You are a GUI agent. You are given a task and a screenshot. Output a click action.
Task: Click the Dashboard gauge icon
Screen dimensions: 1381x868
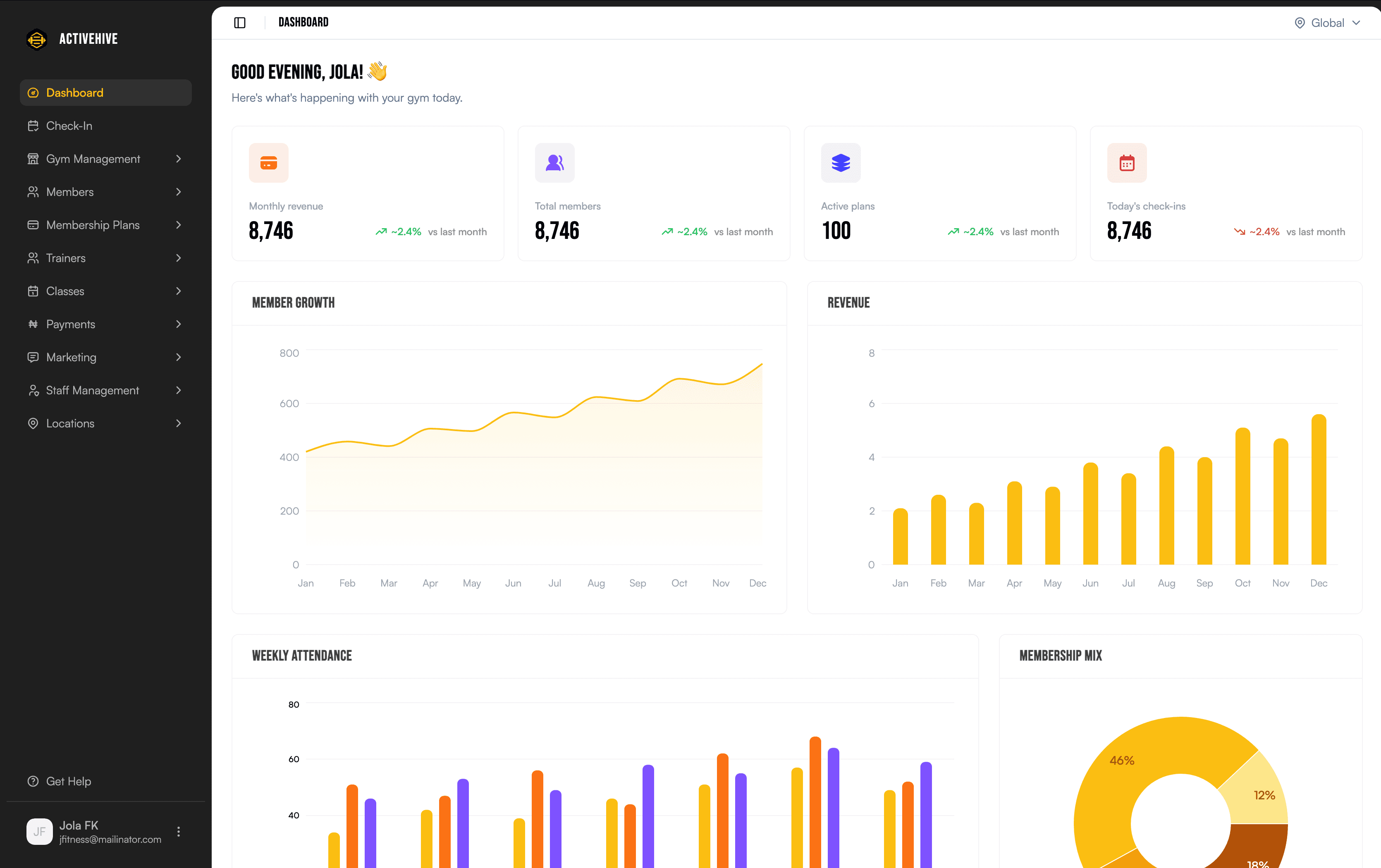33,93
